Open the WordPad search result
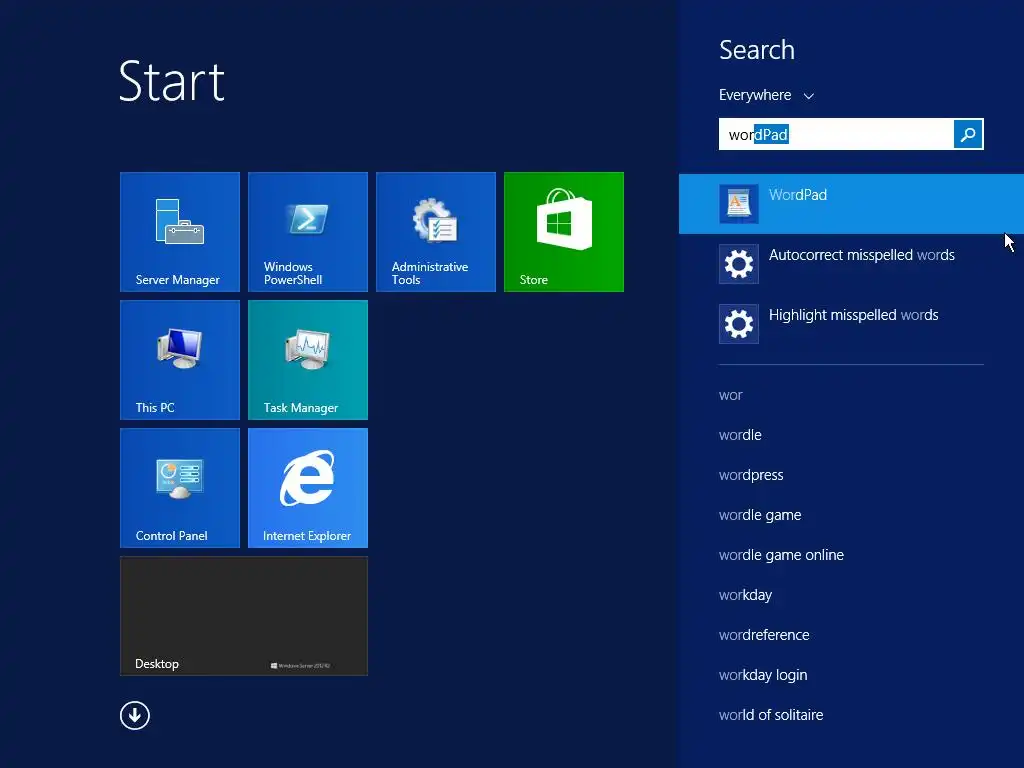This screenshot has height=768, width=1024. (851, 204)
